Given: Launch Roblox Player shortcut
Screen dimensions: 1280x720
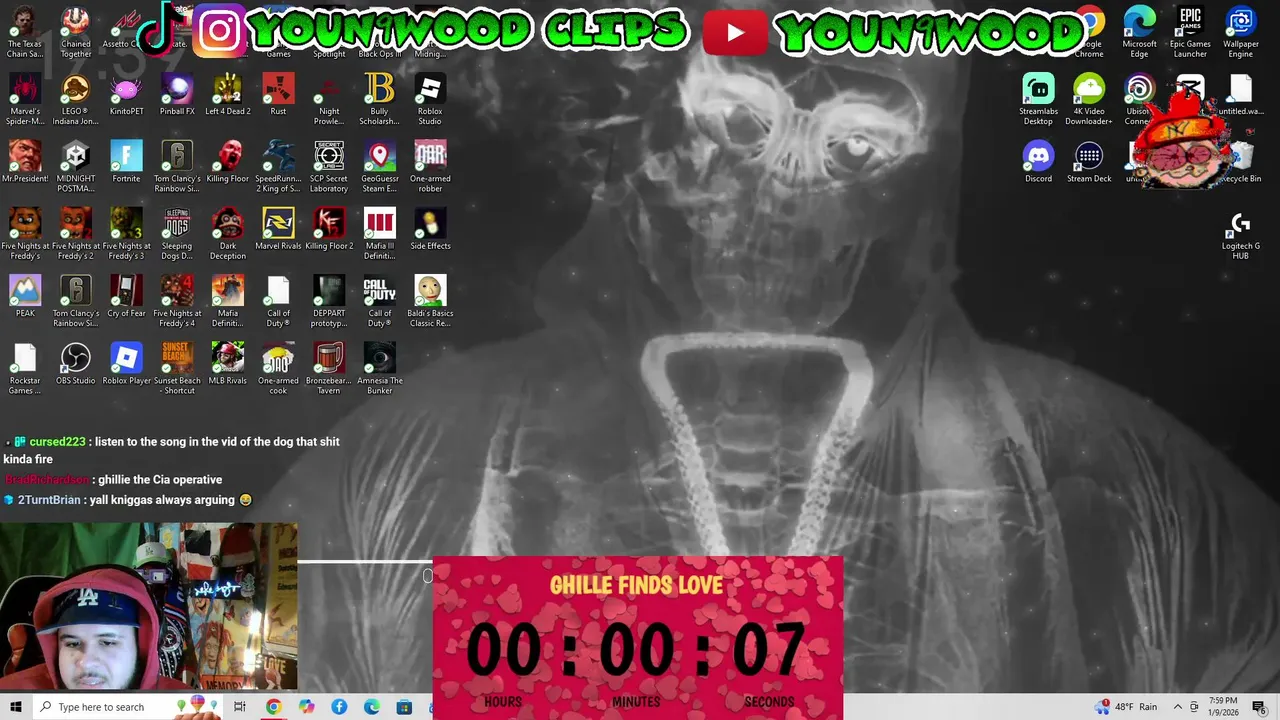Looking at the screenshot, I should [126, 363].
